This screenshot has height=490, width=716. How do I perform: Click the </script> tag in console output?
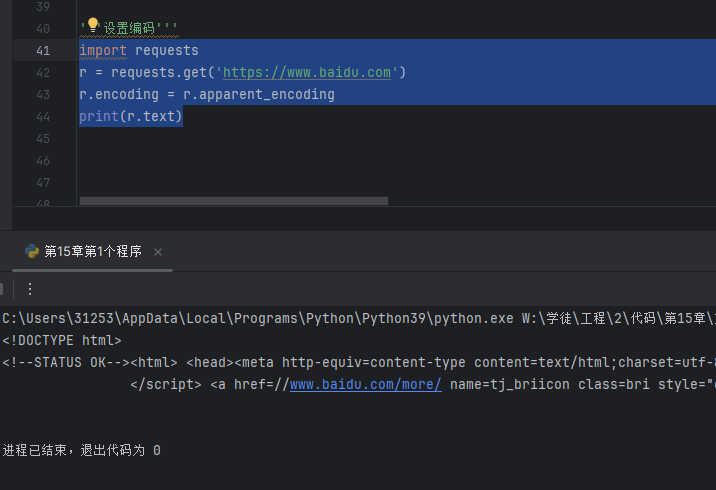click(x=166, y=385)
